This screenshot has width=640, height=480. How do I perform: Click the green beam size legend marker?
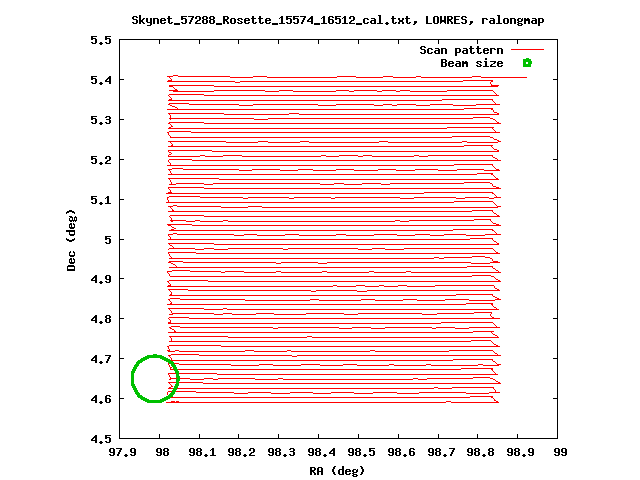point(527,63)
